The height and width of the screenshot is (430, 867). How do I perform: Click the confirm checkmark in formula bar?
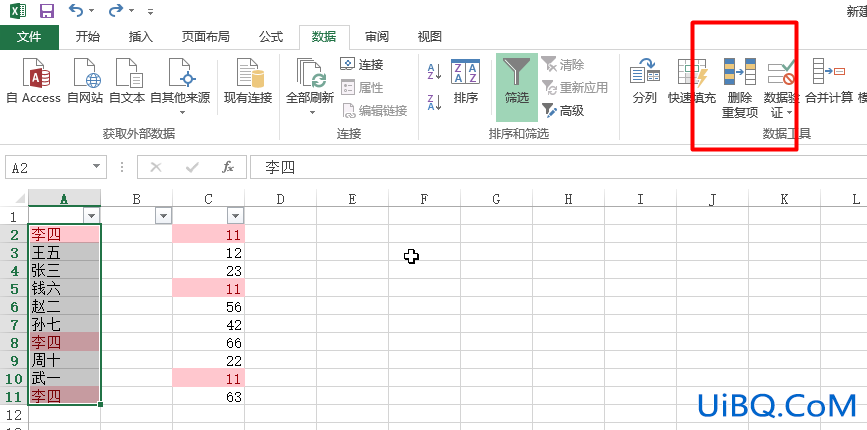click(x=192, y=167)
